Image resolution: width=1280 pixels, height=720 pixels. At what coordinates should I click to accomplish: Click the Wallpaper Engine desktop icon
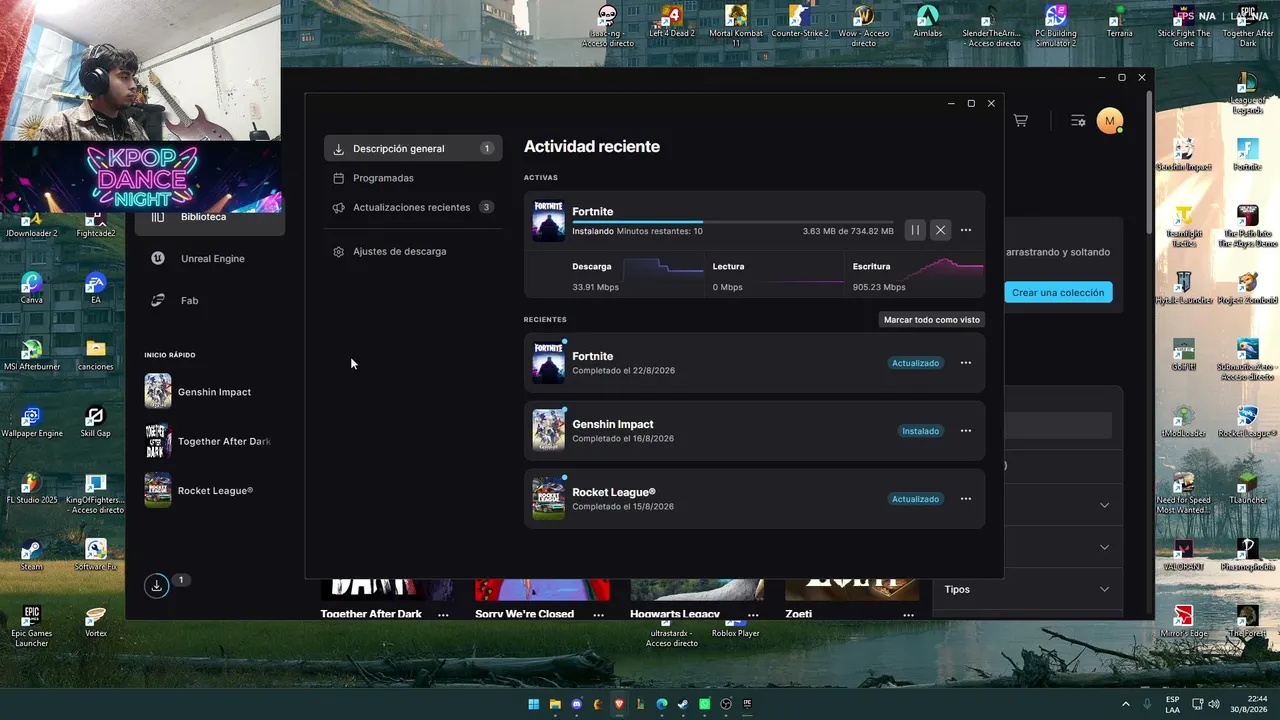tap(32, 422)
